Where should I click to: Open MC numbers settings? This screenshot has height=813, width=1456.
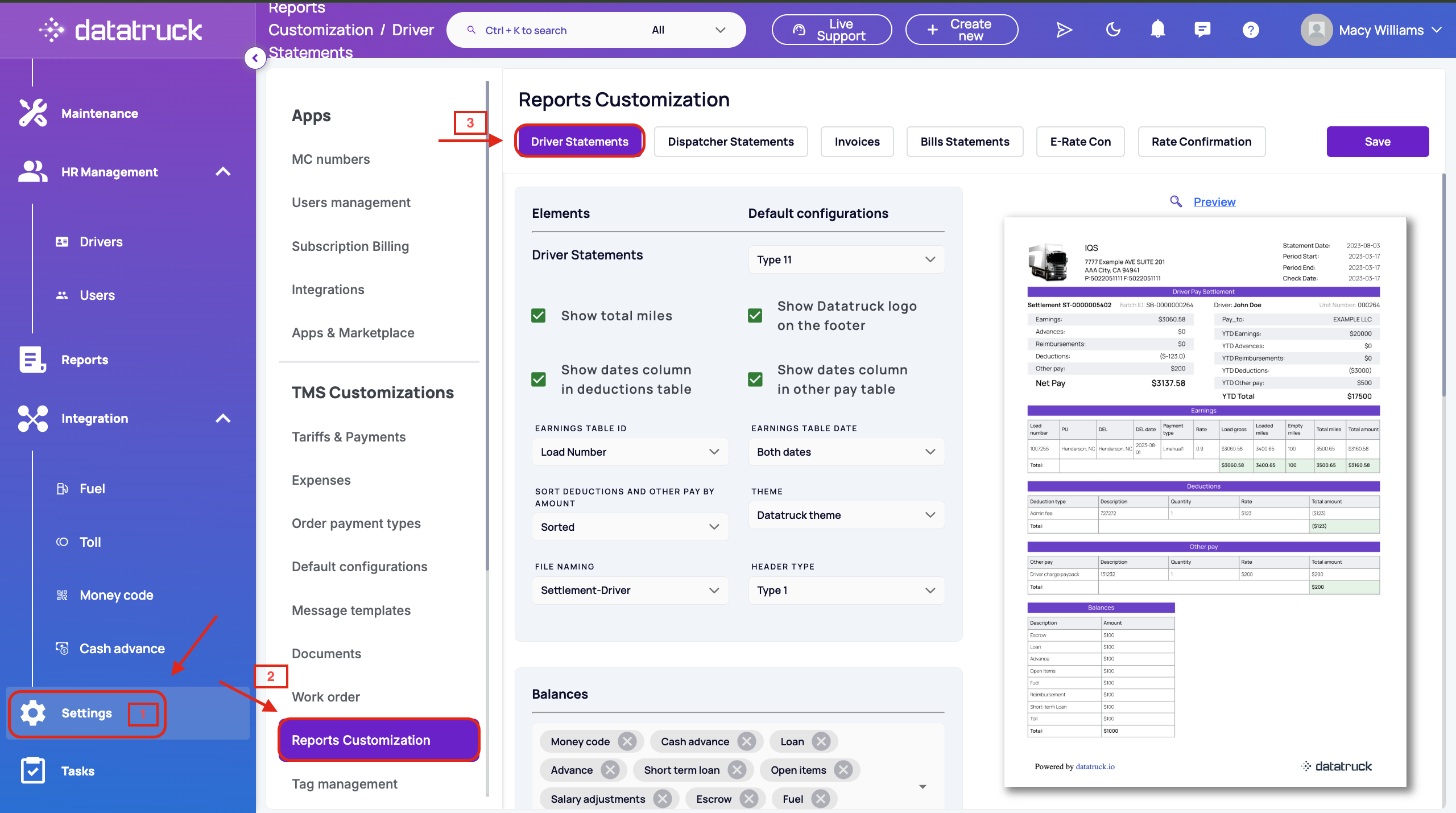tap(330, 159)
